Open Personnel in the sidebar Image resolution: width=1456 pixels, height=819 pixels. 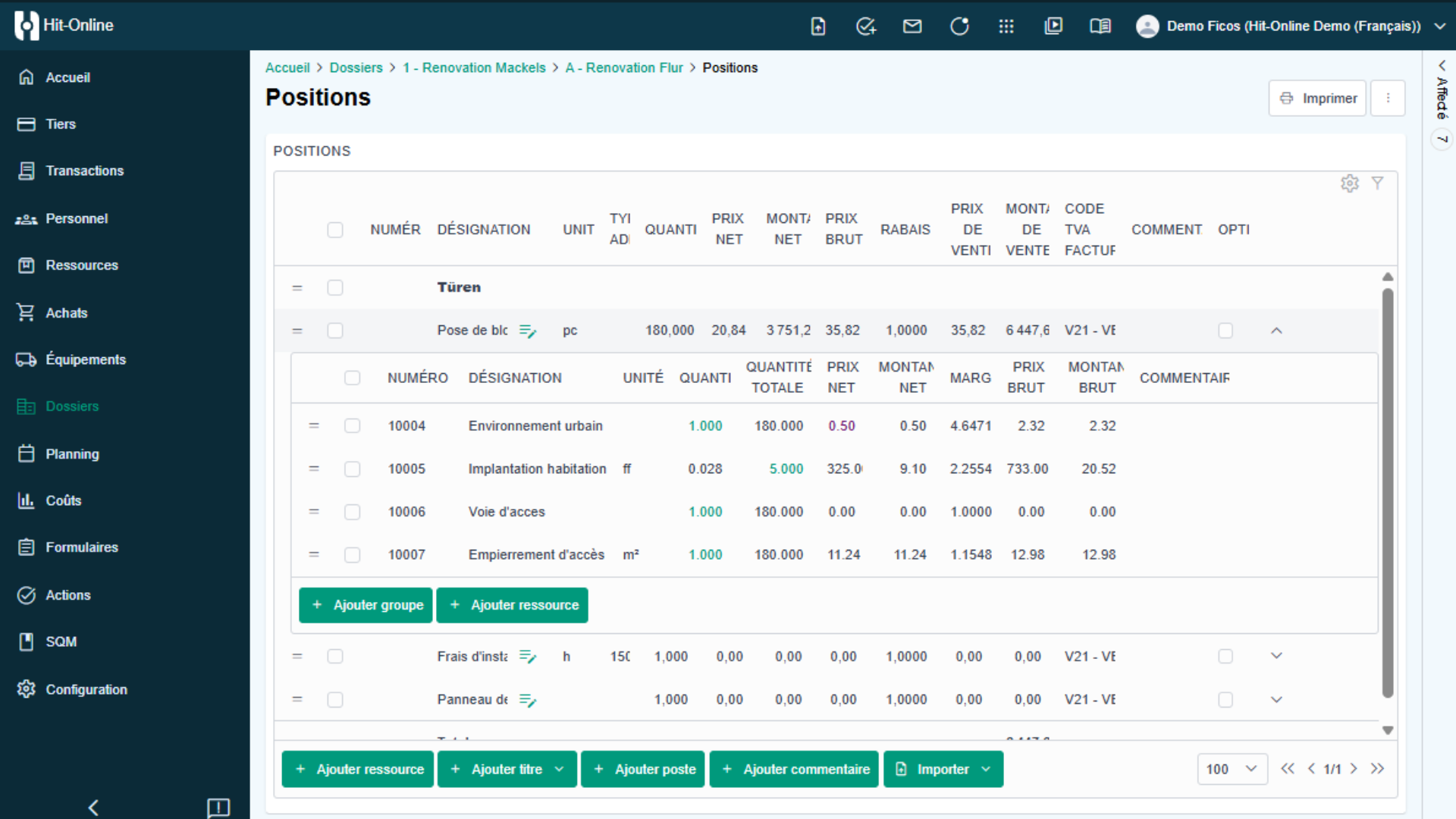click(x=77, y=219)
